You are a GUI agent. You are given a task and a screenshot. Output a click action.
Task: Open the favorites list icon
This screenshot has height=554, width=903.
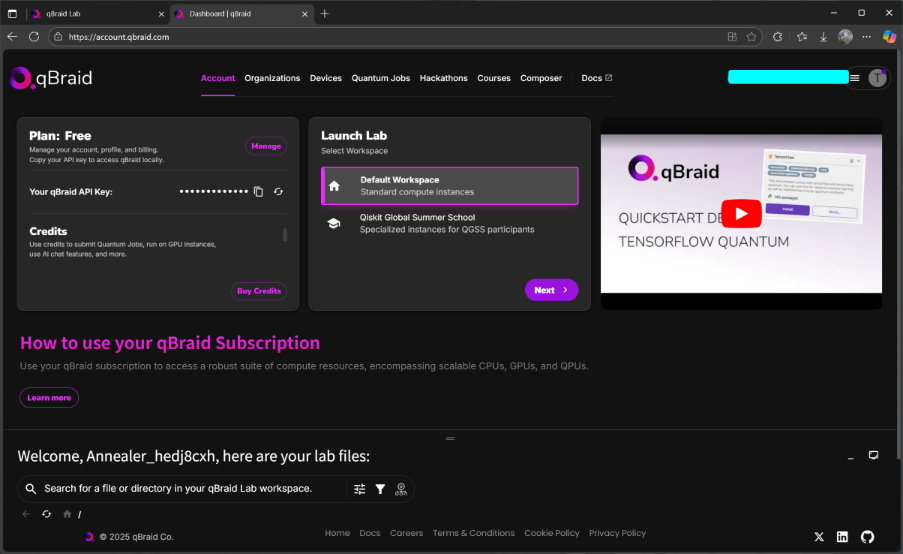[802, 37]
